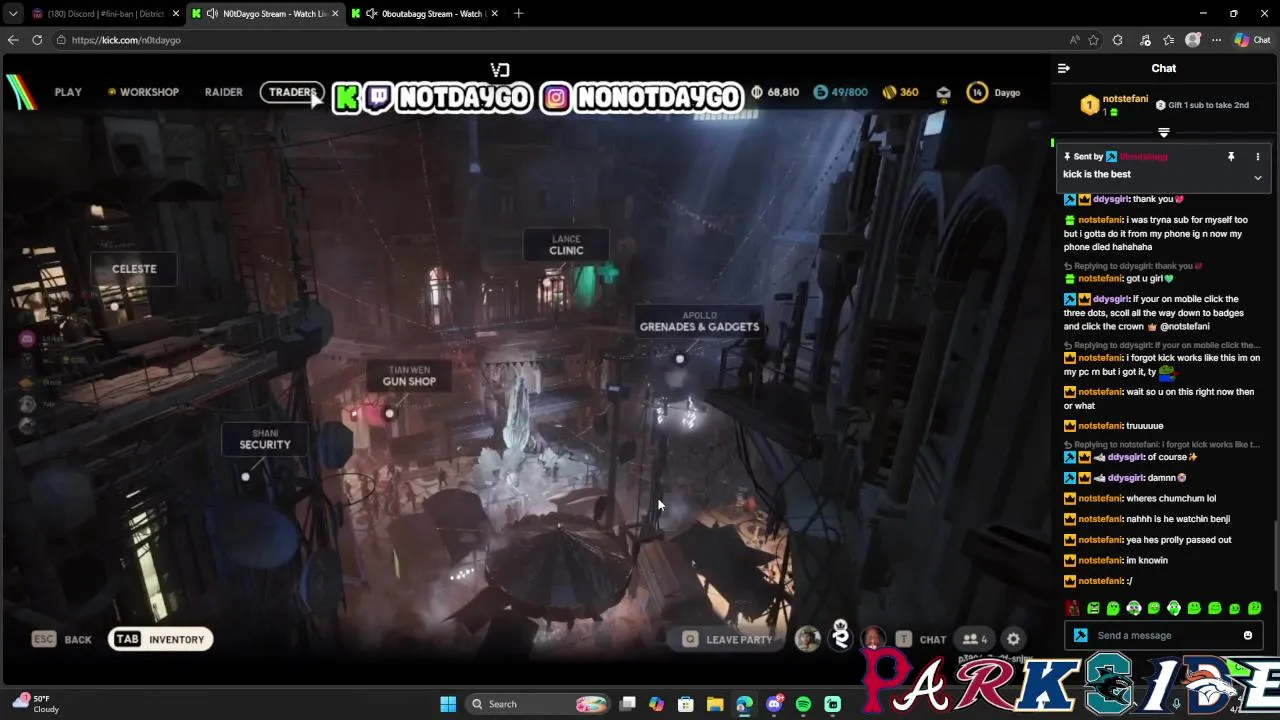This screenshot has height=720, width=1280.
Task: Click the 68,810 currency counter
Action: pos(775,92)
